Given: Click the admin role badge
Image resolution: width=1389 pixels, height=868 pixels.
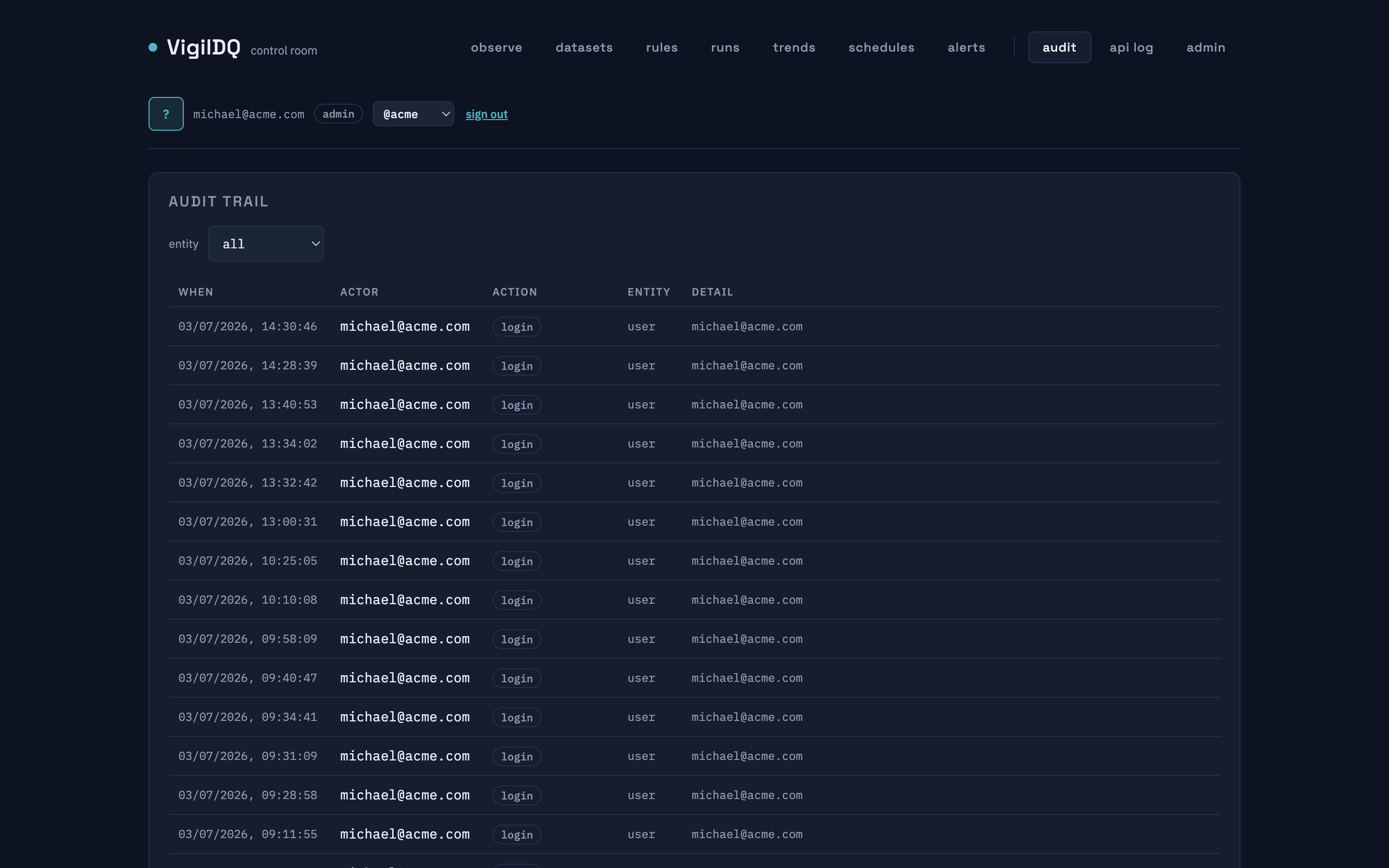Looking at the screenshot, I should [x=338, y=114].
